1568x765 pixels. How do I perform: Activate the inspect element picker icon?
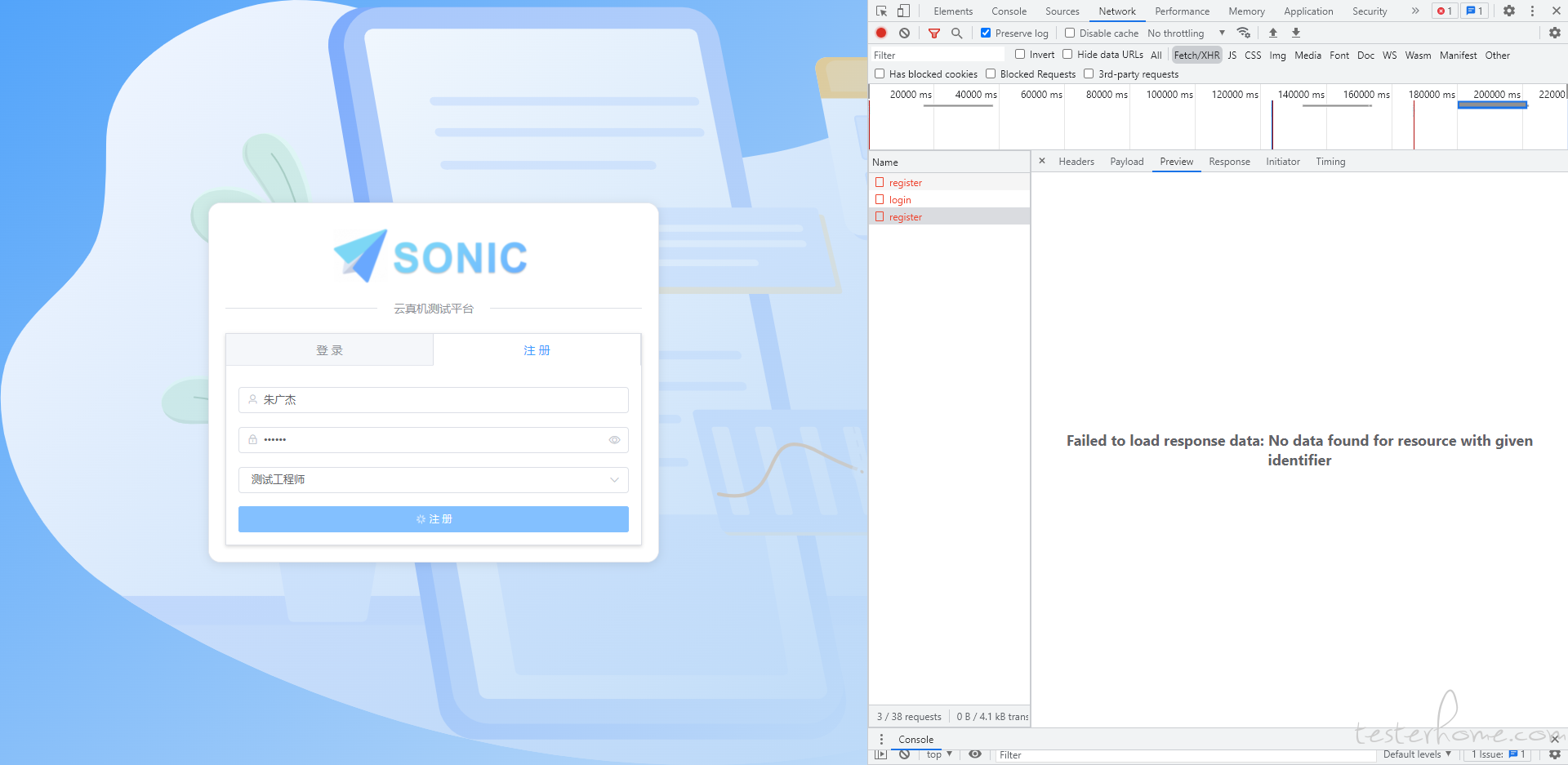coord(882,11)
